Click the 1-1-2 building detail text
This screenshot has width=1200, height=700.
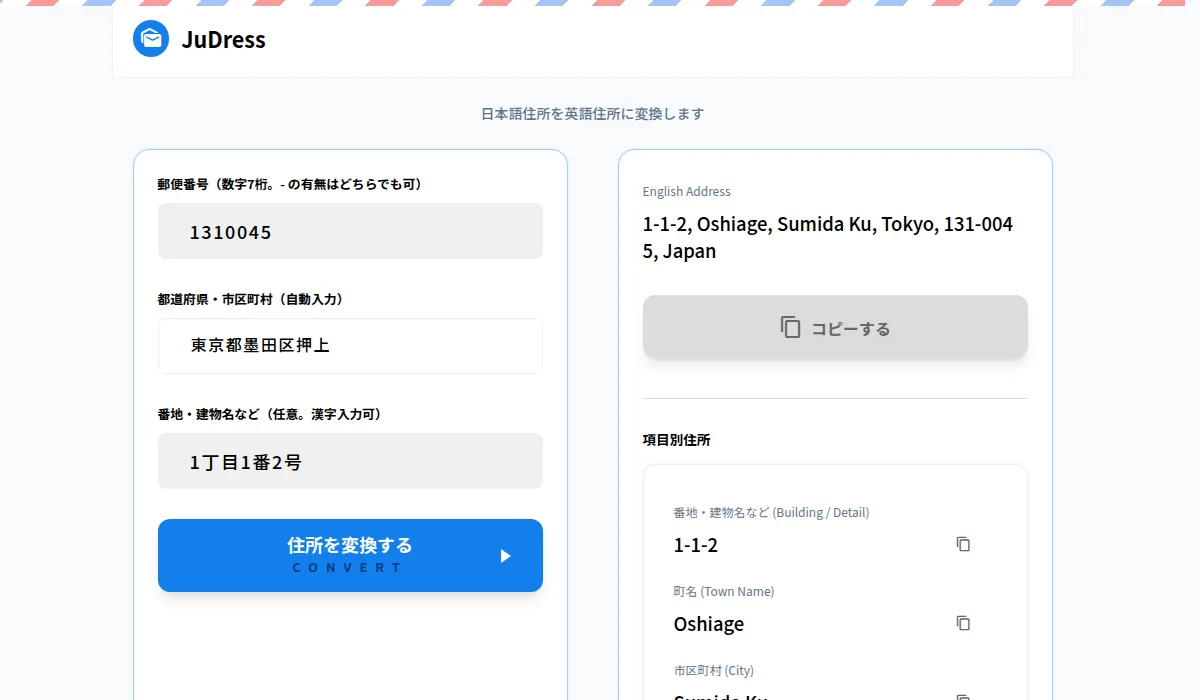696,545
